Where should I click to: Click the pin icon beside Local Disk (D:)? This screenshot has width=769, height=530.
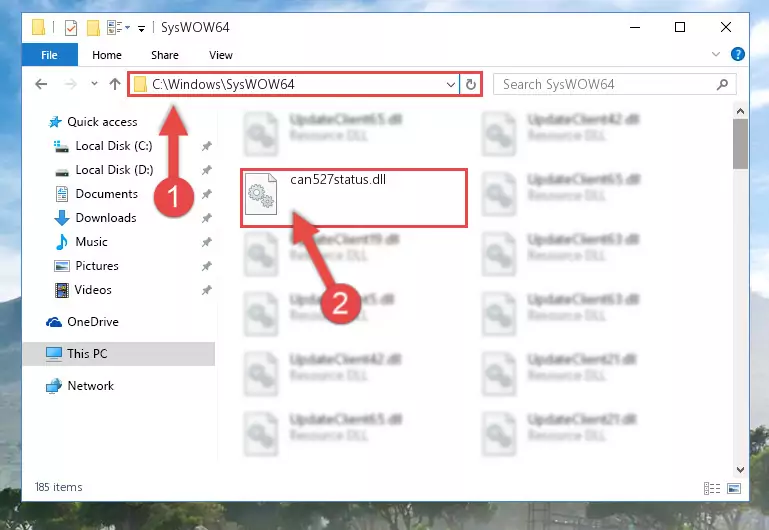206,170
